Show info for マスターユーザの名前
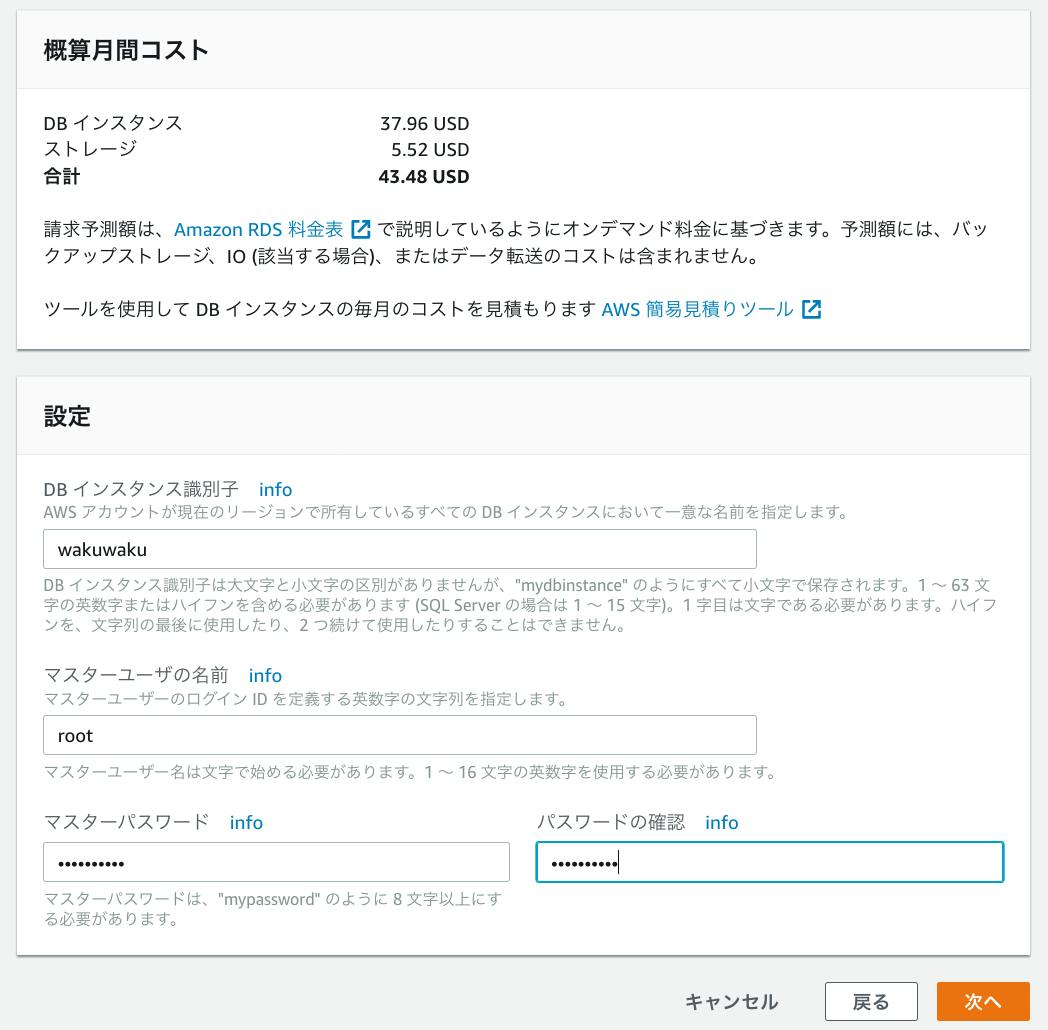Viewport: 1048px width, 1030px height. [265, 675]
